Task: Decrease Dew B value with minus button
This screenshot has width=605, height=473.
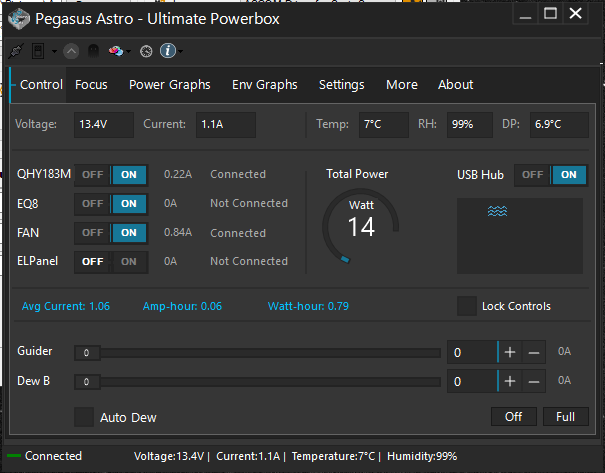Action: click(534, 381)
